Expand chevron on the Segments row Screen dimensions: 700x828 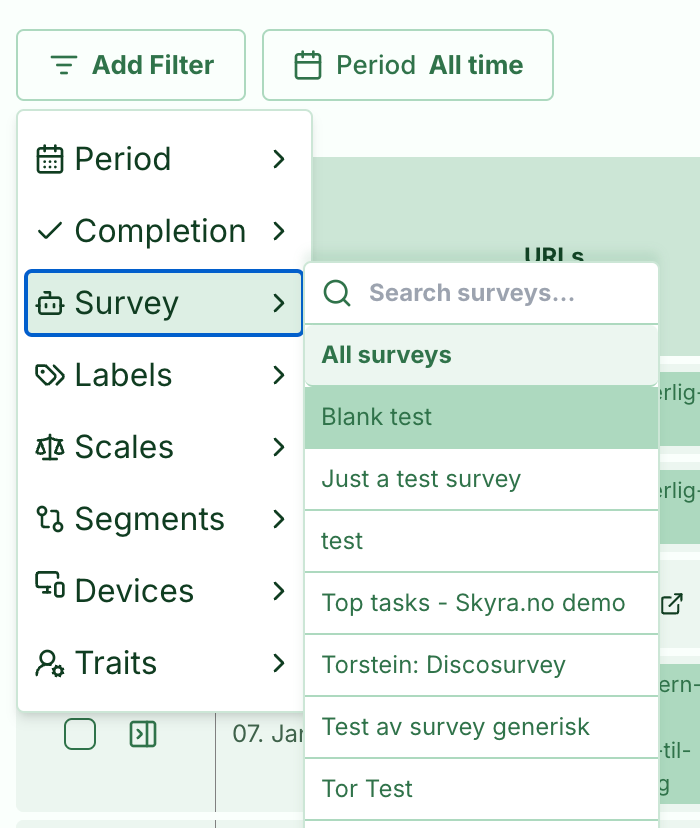(279, 519)
